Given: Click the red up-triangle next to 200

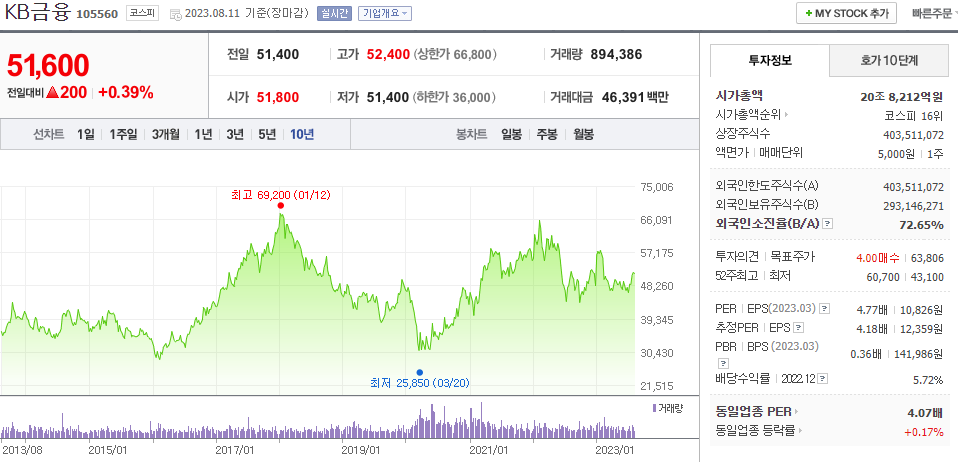Looking at the screenshot, I should 53,93.
